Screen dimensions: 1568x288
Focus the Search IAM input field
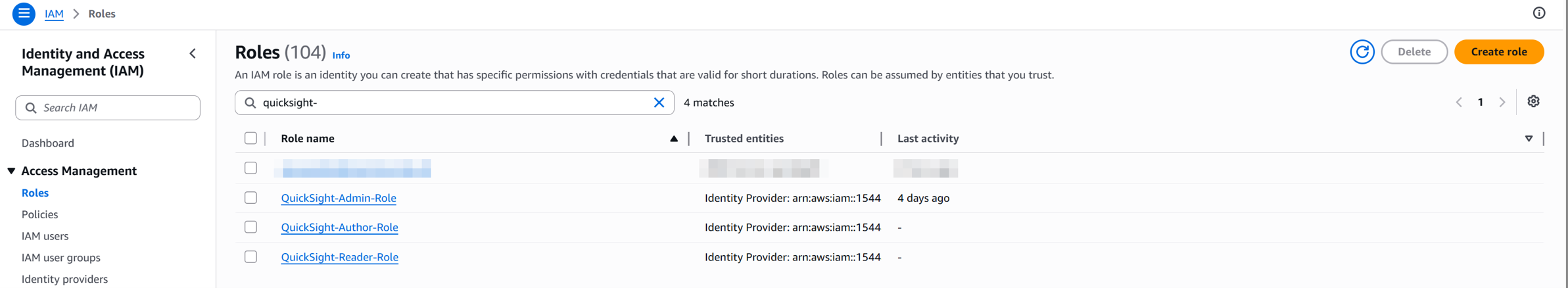[x=108, y=108]
